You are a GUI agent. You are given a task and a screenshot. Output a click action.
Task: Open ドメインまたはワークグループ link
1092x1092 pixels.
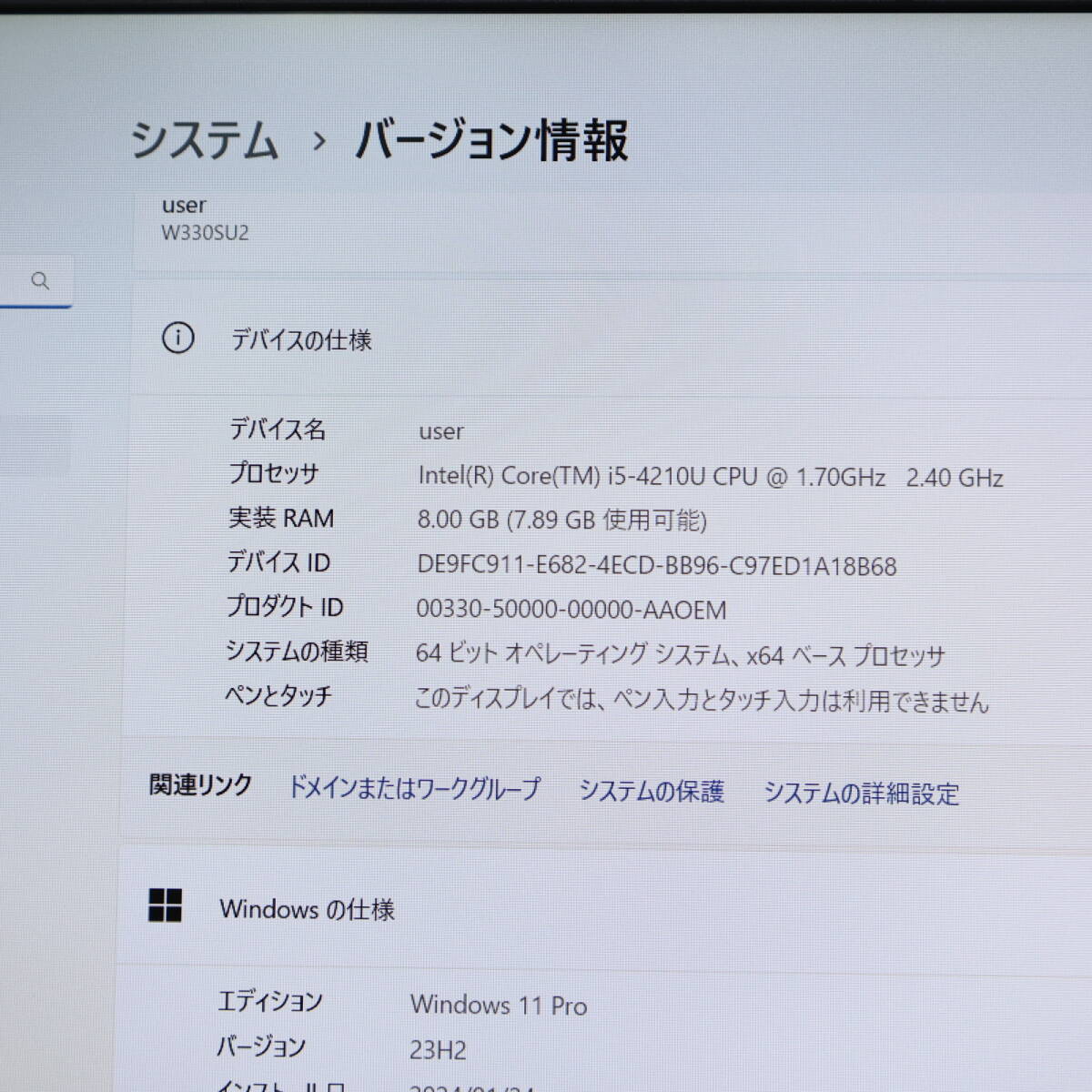pyautogui.click(x=414, y=788)
